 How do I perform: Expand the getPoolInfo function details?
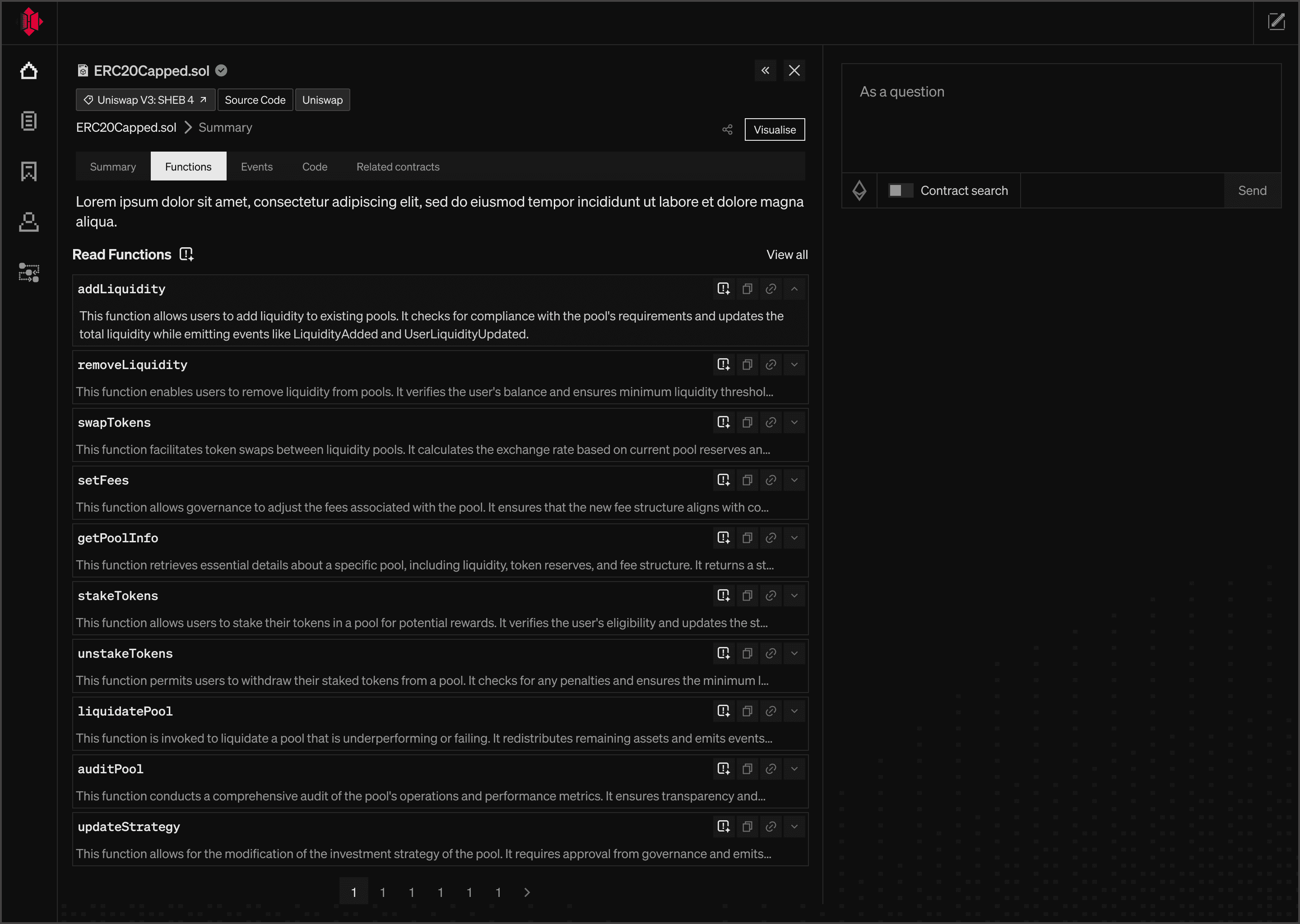pyautogui.click(x=794, y=538)
